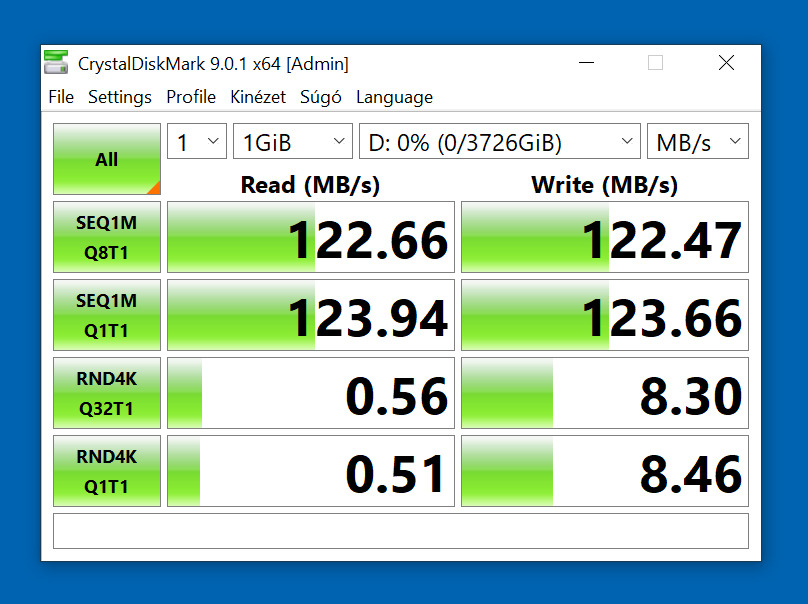Open the Súgó help menu
Screen dimensions: 808x604
(321, 97)
